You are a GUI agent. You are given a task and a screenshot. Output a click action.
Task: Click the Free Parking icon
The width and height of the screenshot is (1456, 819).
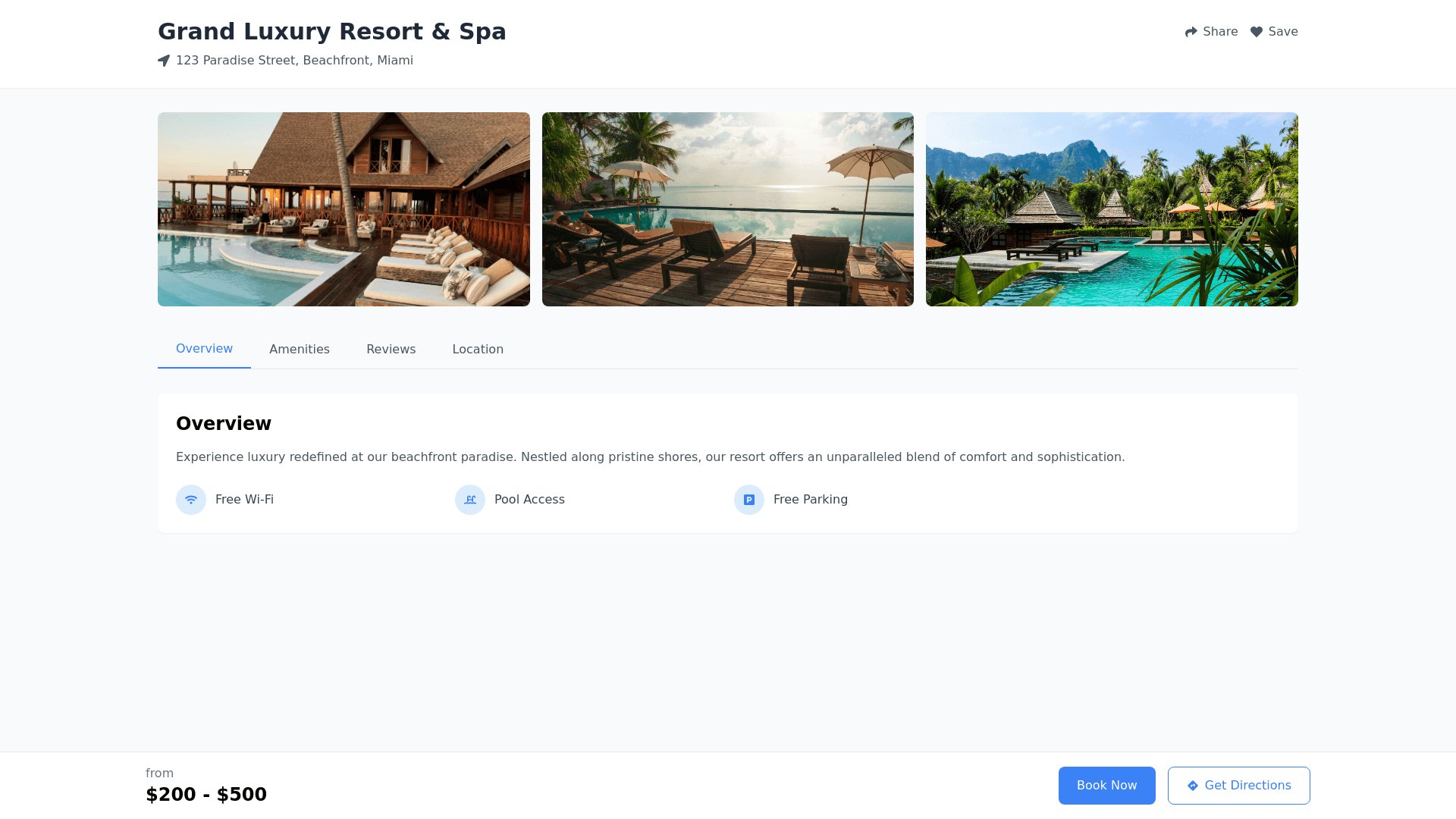[749, 500]
